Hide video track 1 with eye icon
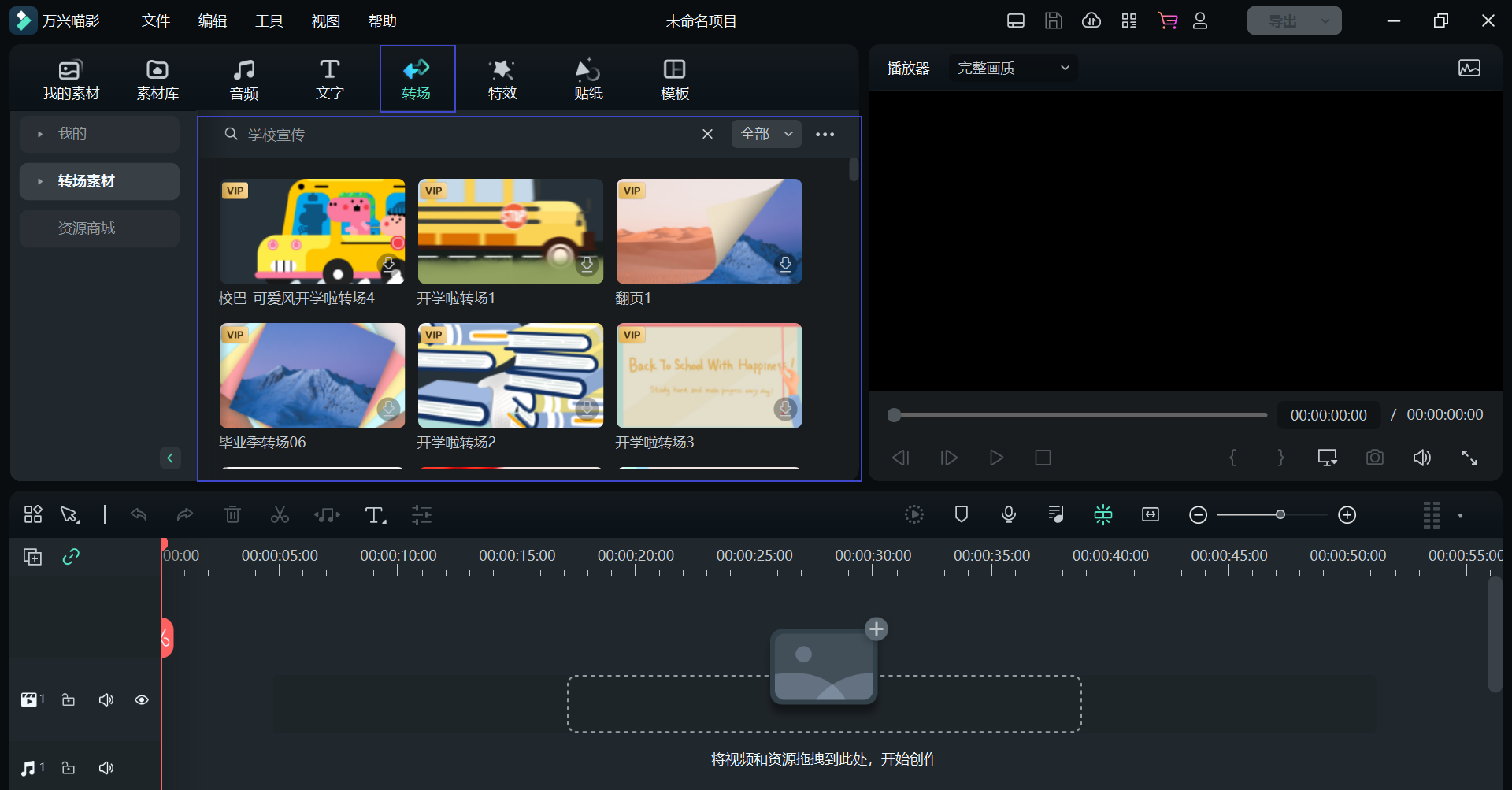 [x=142, y=700]
